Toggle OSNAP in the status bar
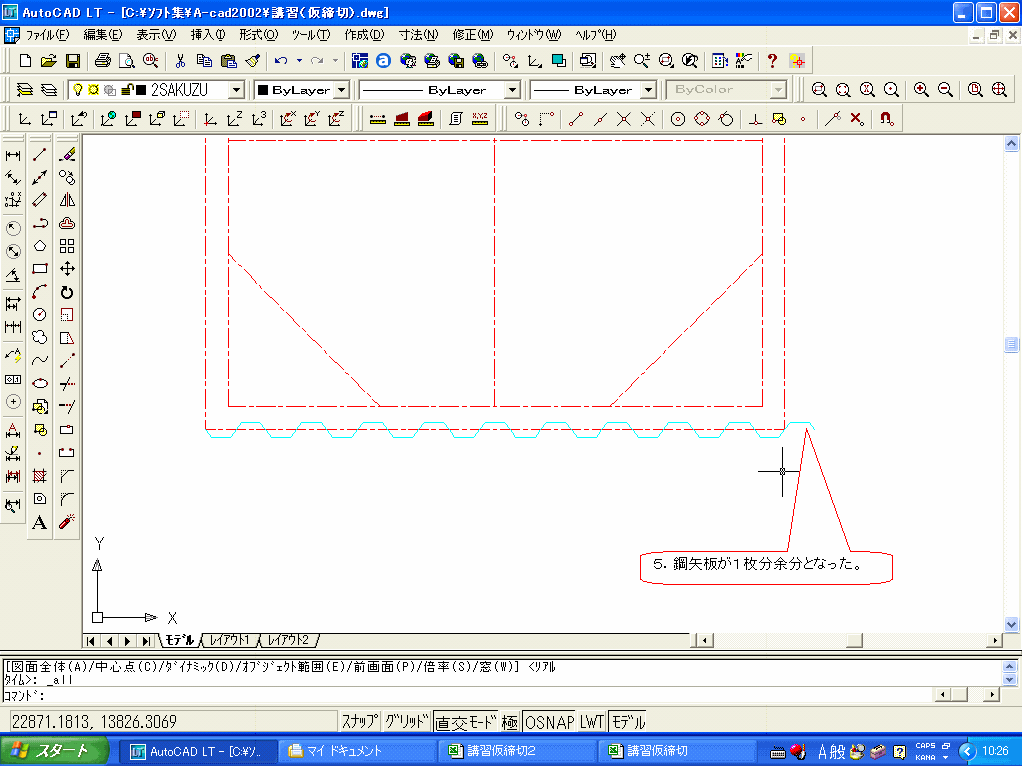 point(549,721)
